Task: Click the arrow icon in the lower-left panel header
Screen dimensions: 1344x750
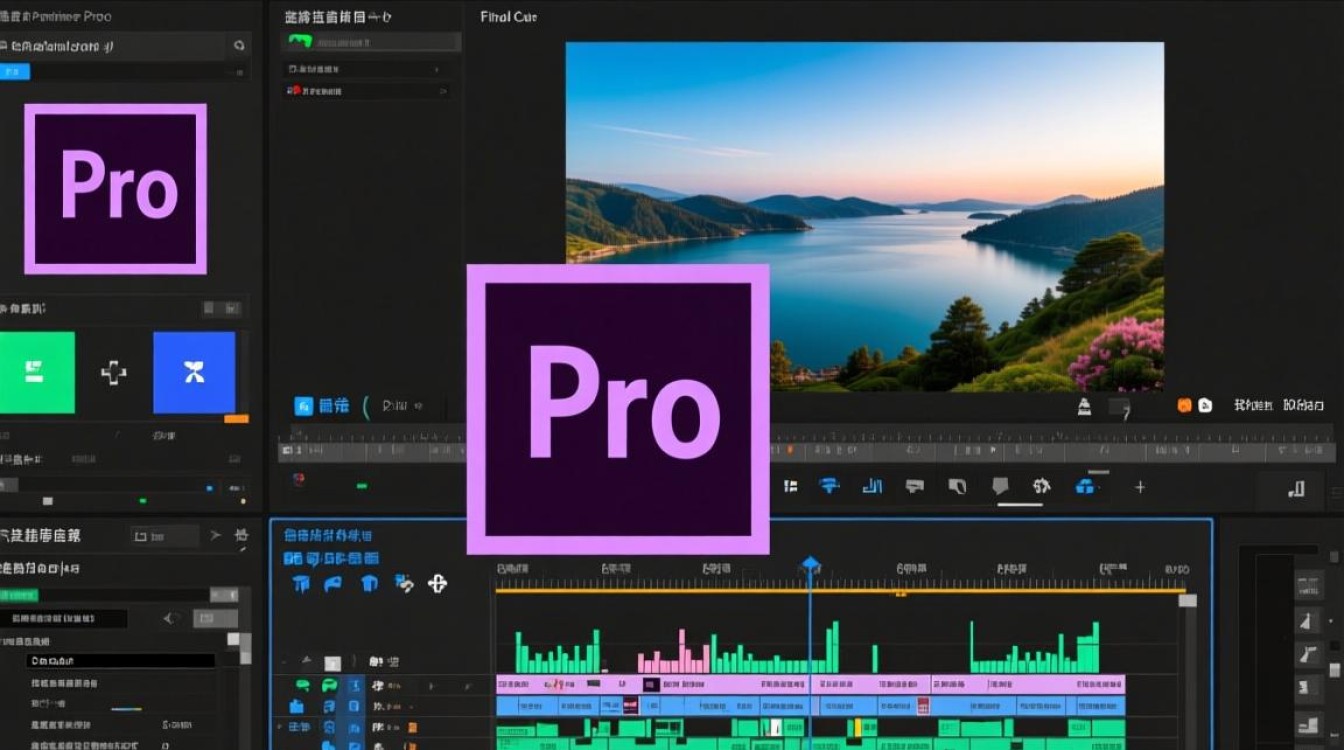Action: (x=215, y=536)
